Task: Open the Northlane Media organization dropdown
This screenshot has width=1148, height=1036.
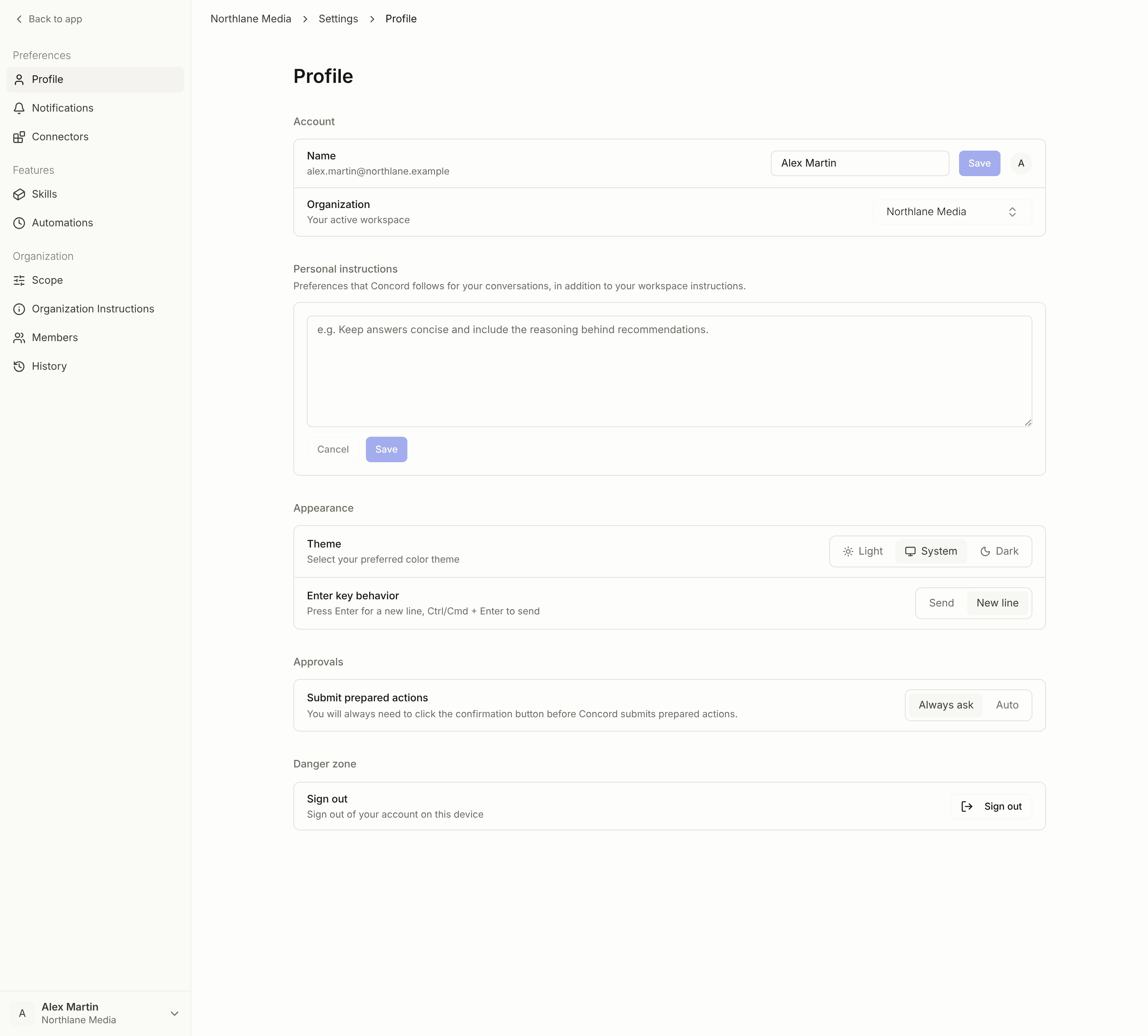Action: click(952, 212)
